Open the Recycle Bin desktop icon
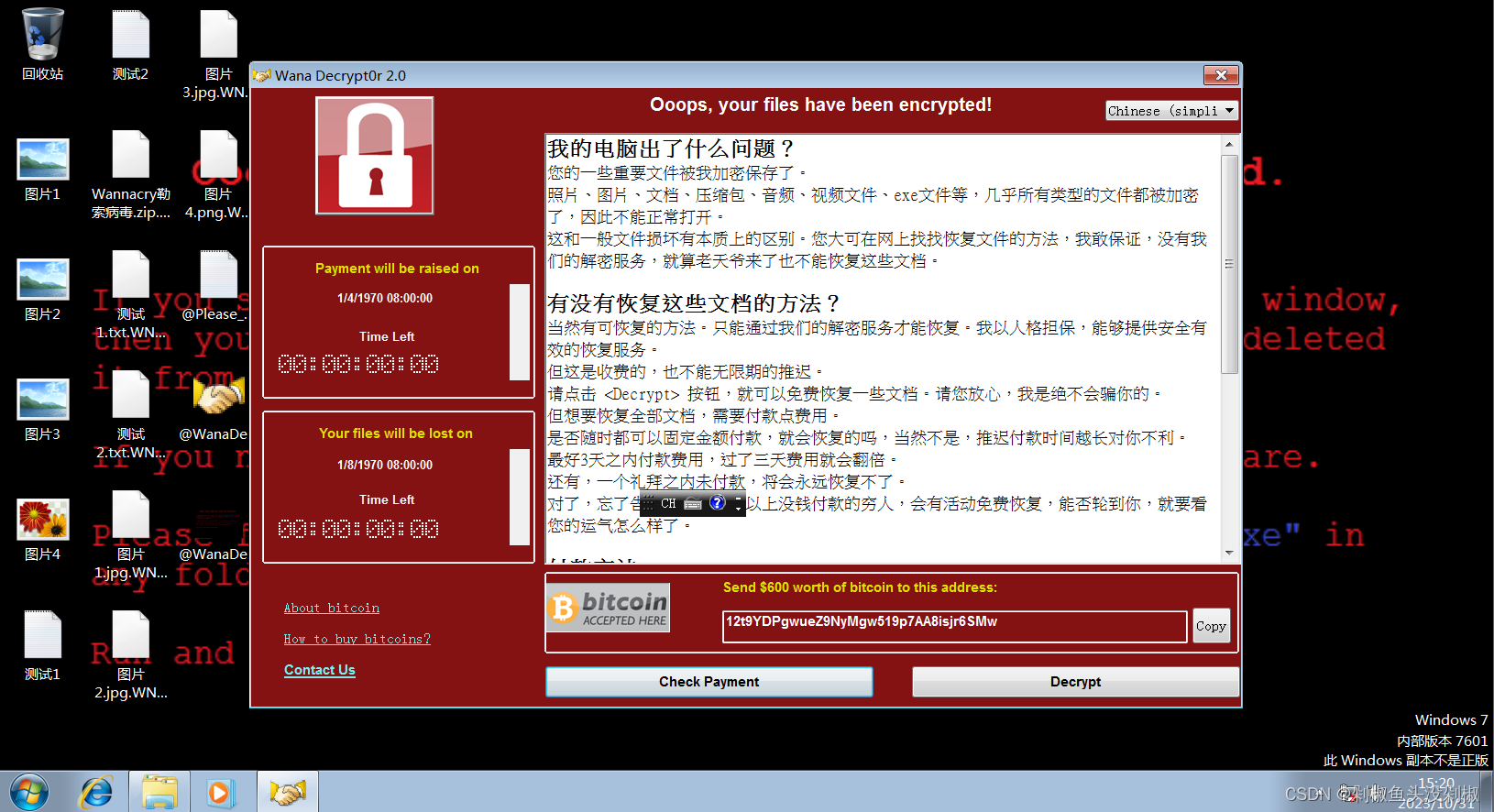Image resolution: width=1494 pixels, height=812 pixels. 42,44
